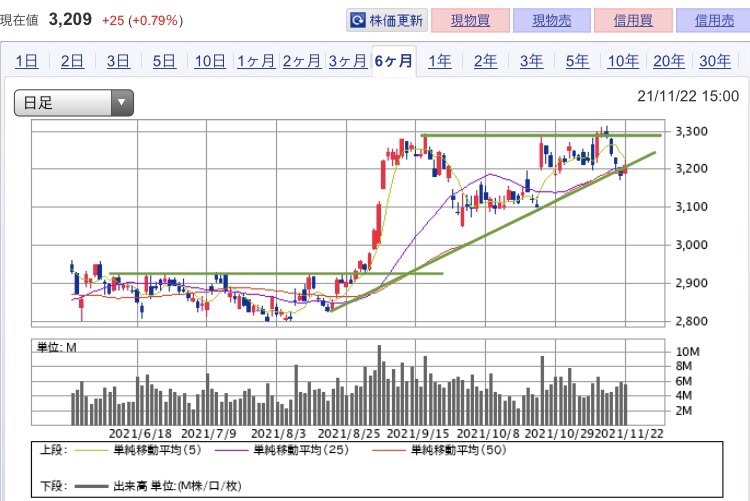750x501 pixels.
Task: Select the 5年 period tab
Action: point(577,61)
